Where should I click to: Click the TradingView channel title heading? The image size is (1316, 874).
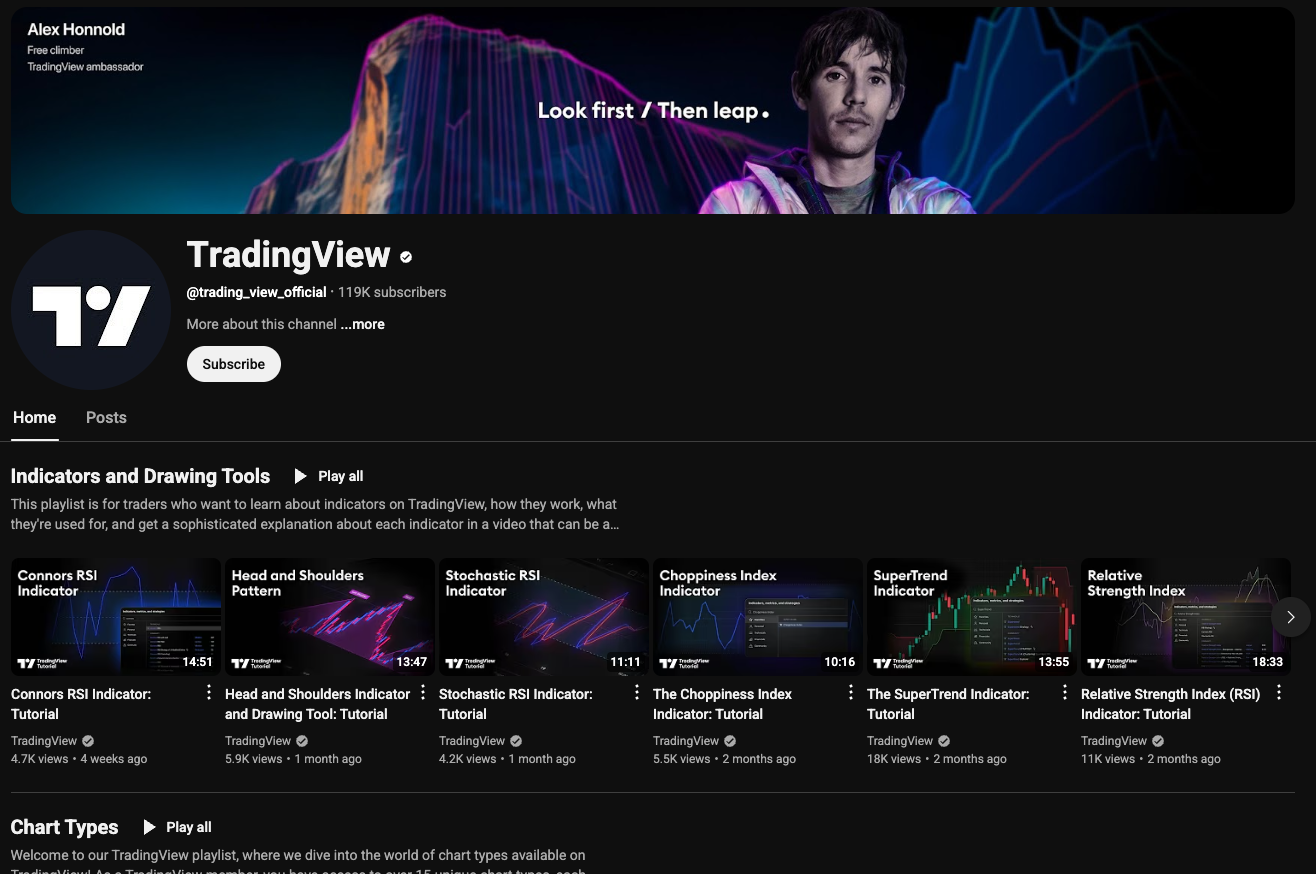[288, 255]
